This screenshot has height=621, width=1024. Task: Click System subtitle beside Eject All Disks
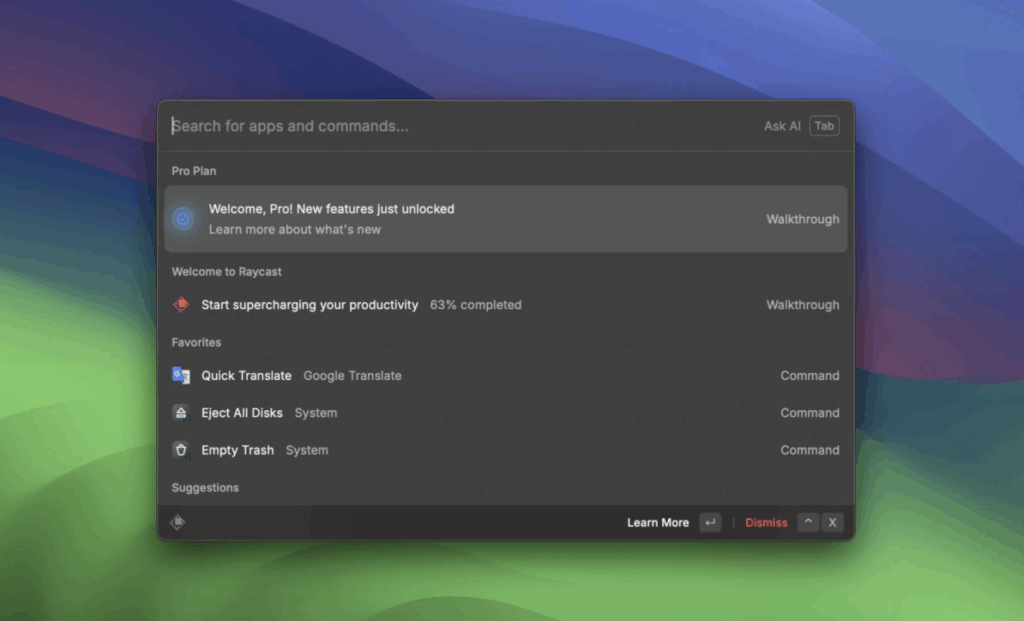point(316,413)
